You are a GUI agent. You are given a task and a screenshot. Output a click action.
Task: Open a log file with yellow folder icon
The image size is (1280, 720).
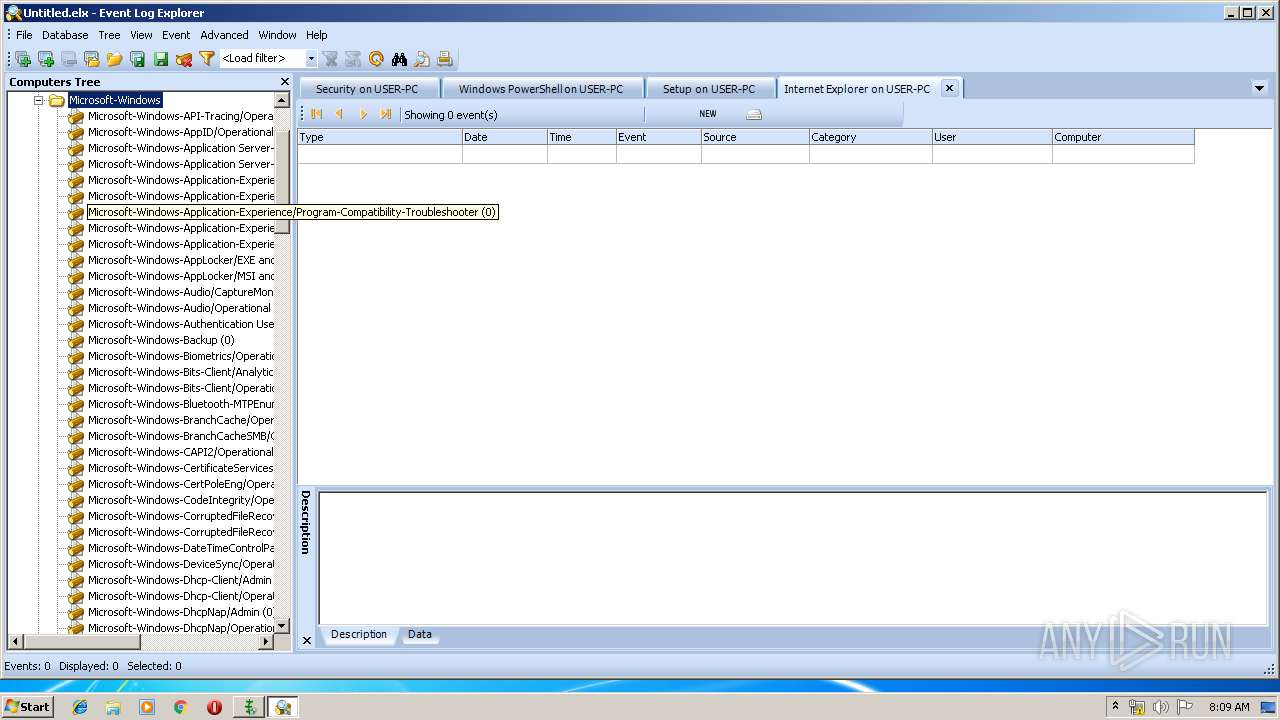click(x=115, y=59)
